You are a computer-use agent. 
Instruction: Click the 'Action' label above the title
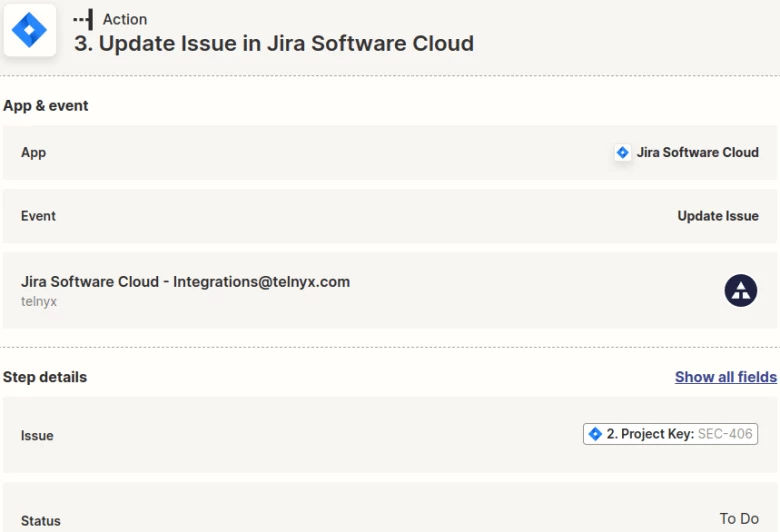point(125,19)
